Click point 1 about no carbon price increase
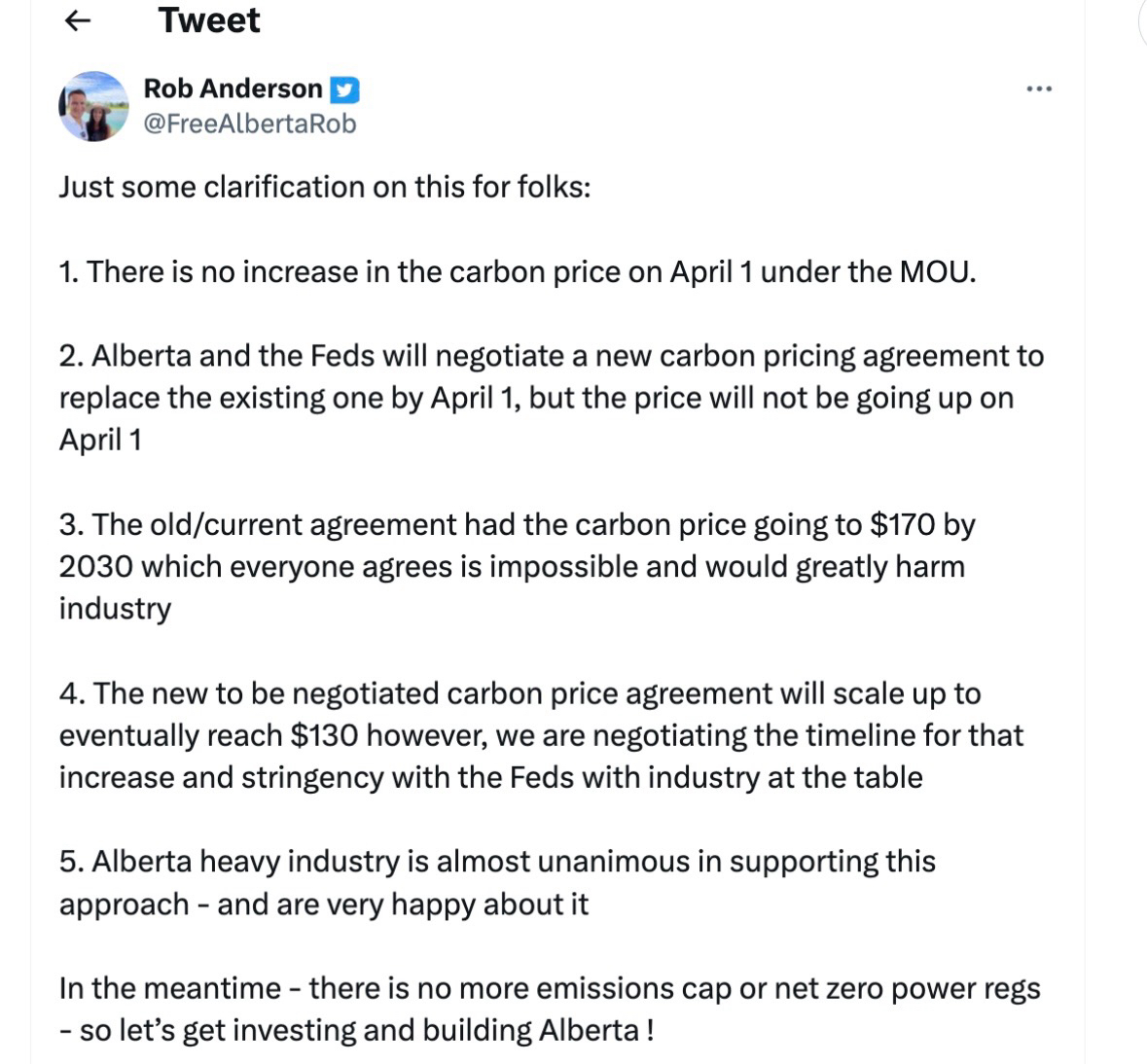This screenshot has height=1064, width=1147. [x=517, y=270]
